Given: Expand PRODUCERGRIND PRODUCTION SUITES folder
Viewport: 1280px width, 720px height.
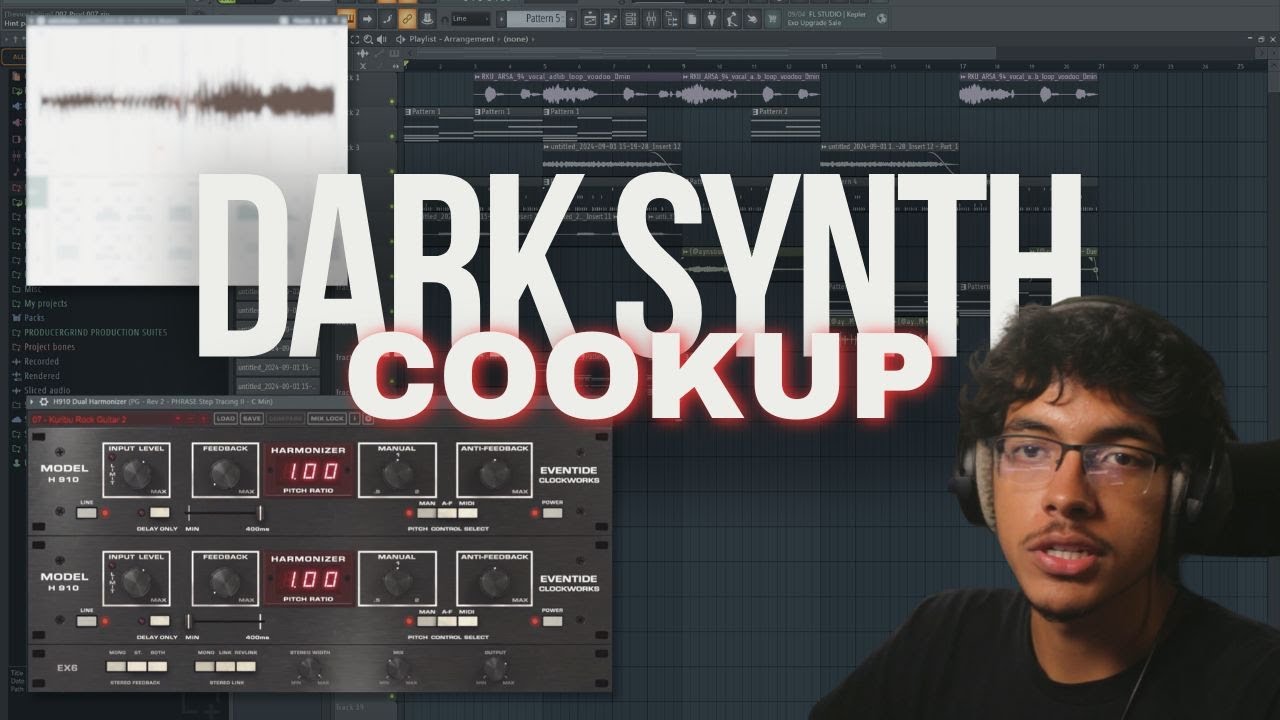Looking at the screenshot, I should coord(90,332).
